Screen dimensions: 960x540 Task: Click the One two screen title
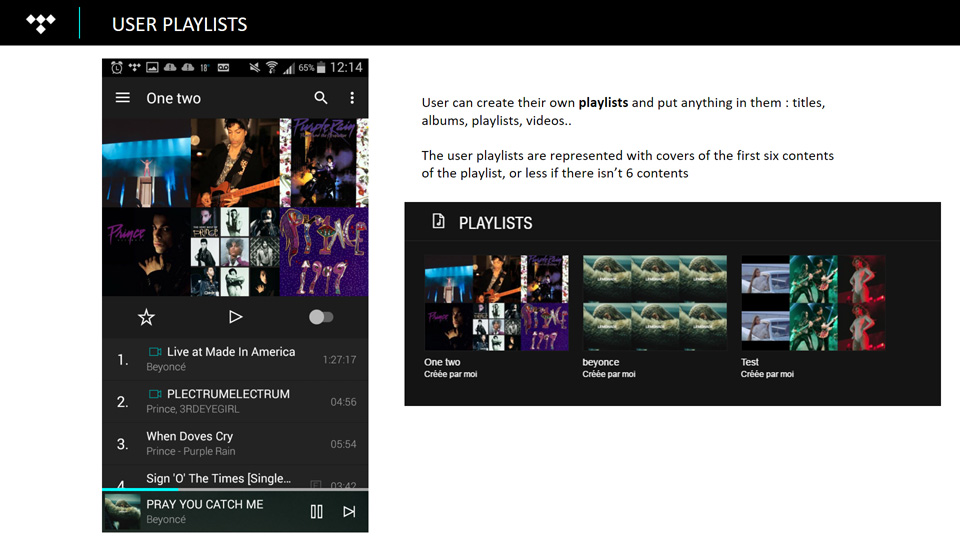[173, 98]
